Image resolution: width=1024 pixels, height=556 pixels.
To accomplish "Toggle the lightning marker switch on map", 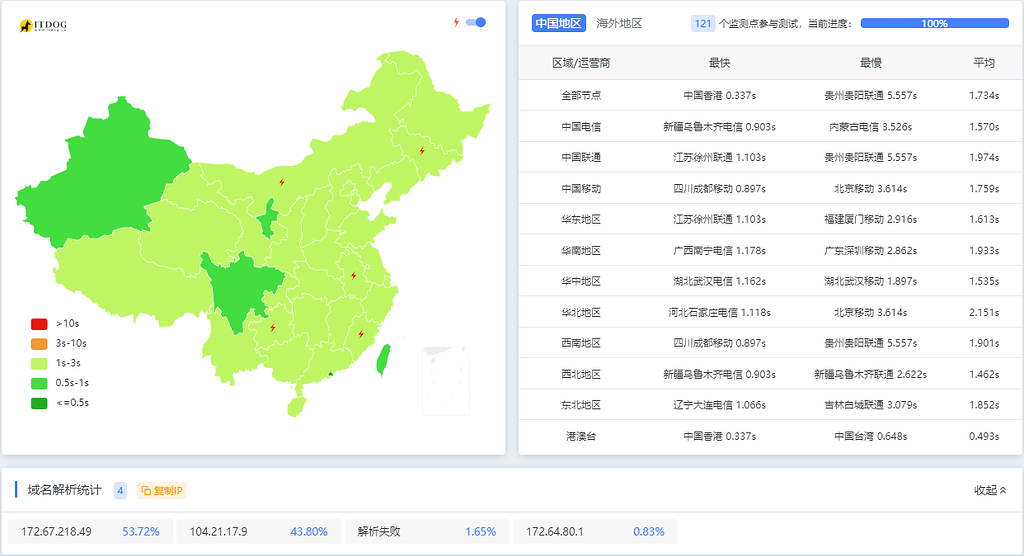I will [x=476, y=22].
